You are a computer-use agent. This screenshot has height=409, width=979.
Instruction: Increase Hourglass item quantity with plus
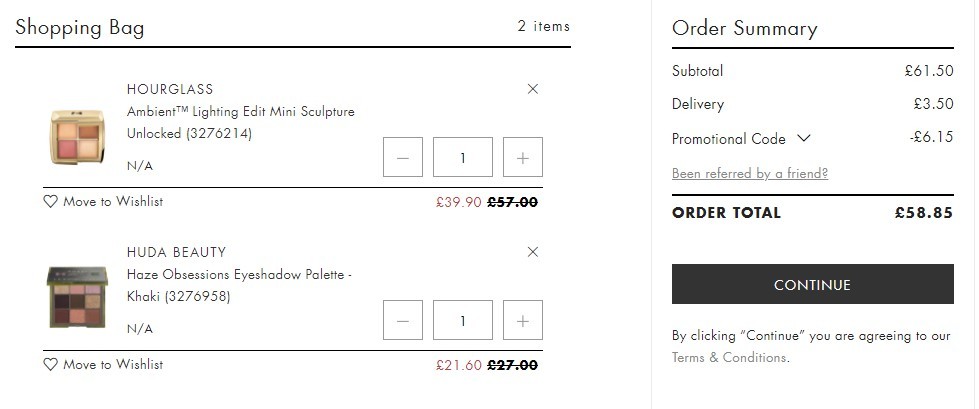[x=523, y=157]
